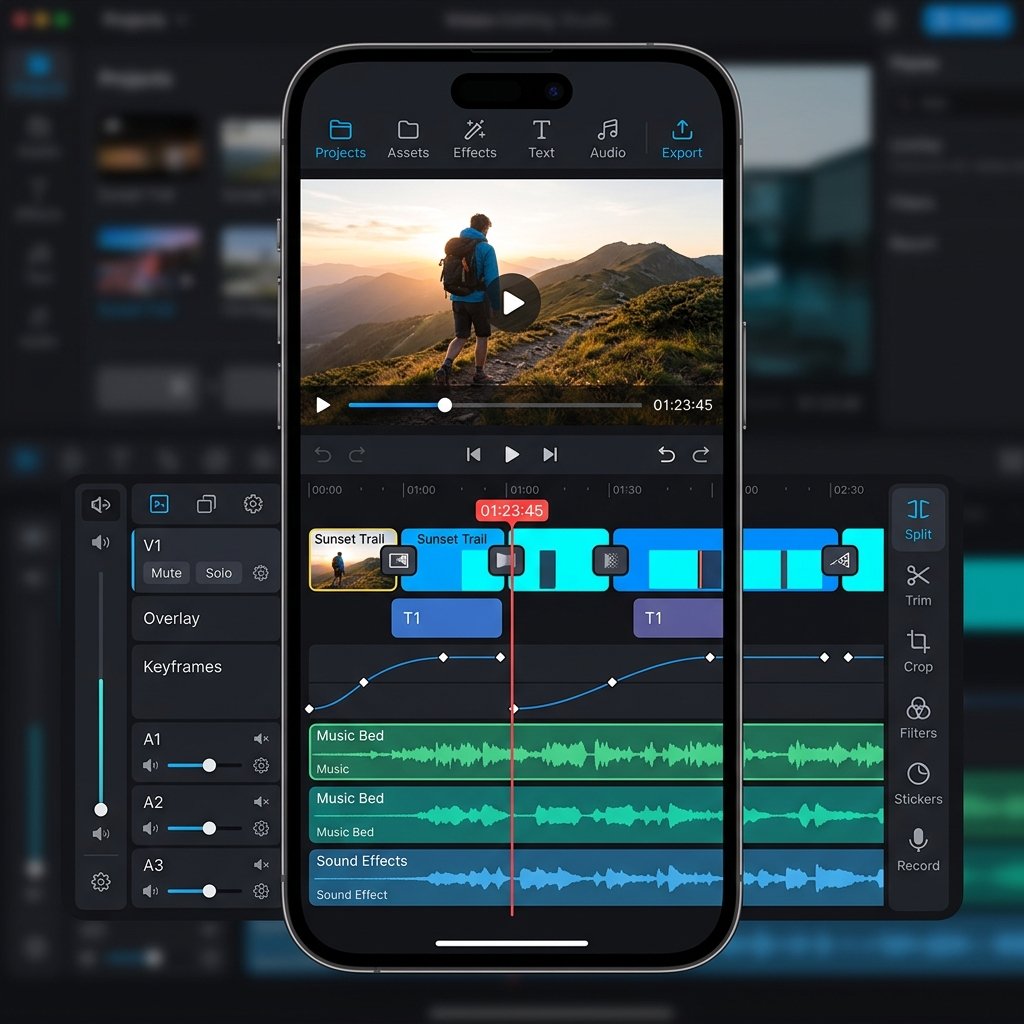Click transport play button under preview
Screen dimensions: 1024x1024
pyautogui.click(x=512, y=455)
